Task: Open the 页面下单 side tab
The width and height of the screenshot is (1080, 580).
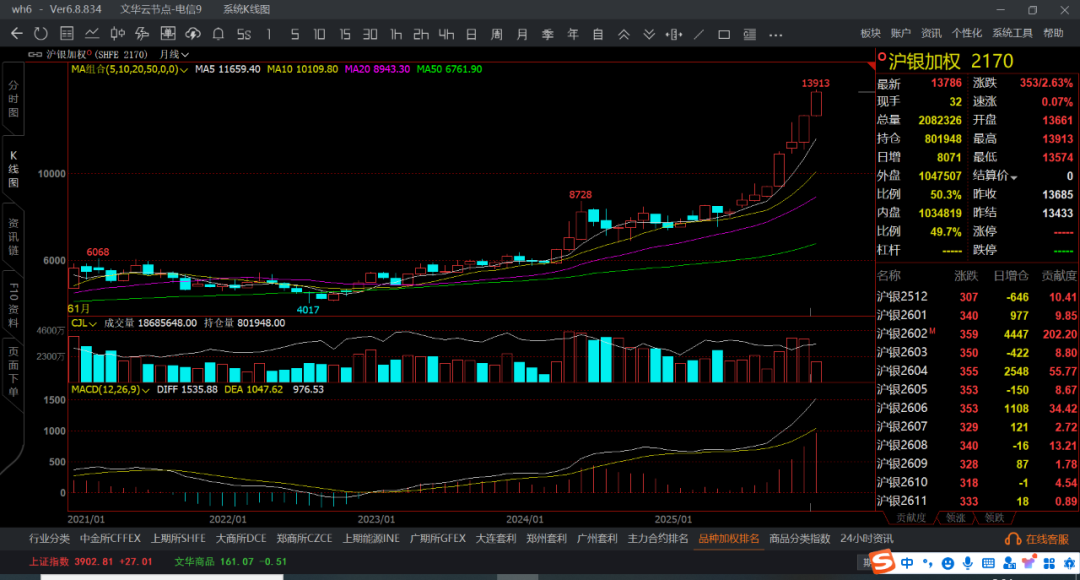Action: click(13, 372)
